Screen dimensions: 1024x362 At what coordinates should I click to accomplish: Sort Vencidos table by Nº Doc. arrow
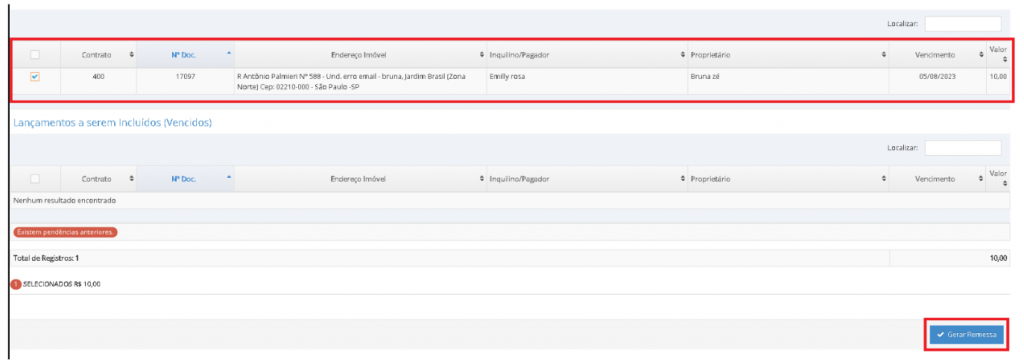click(229, 176)
